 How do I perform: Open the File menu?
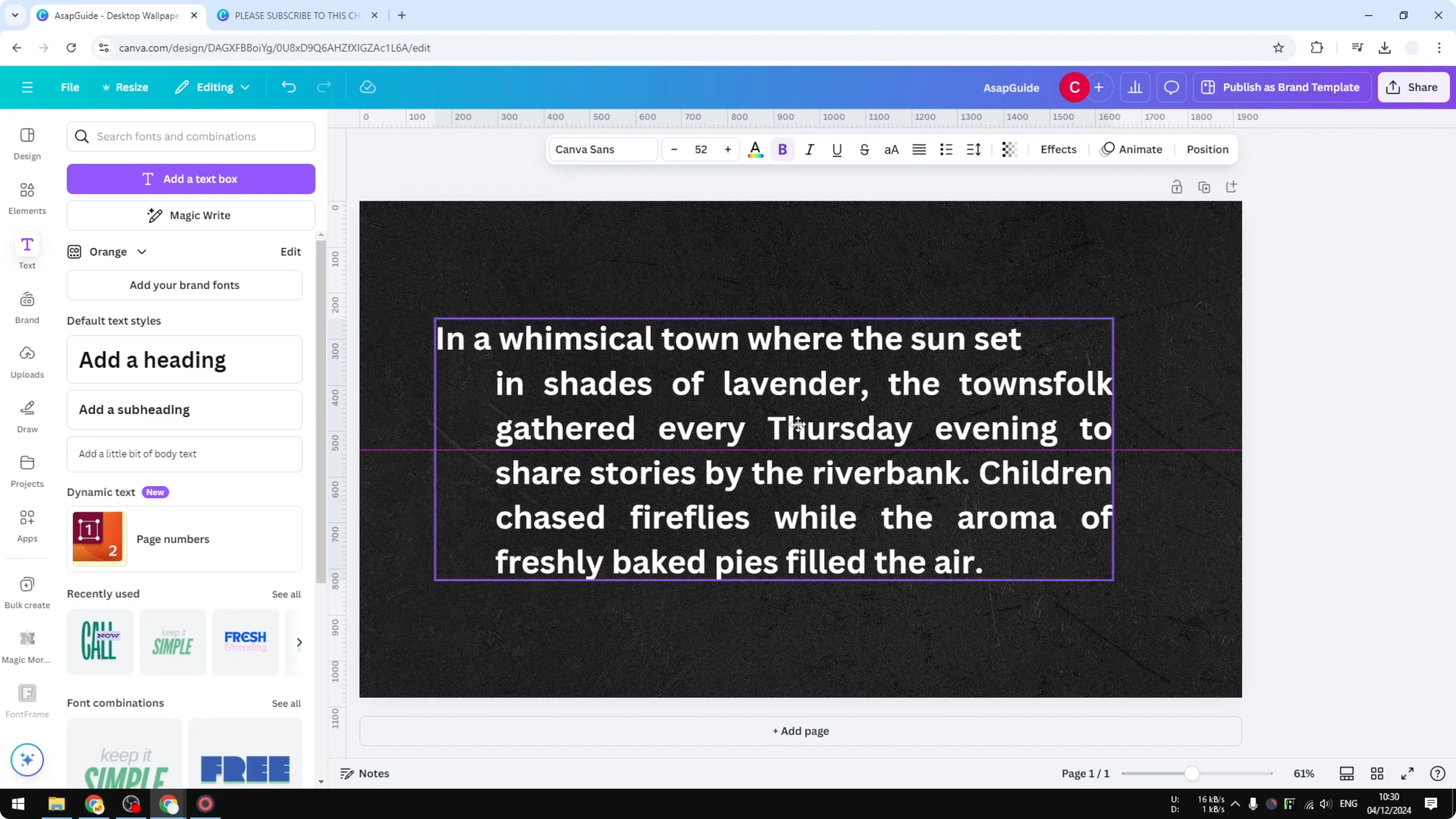click(x=70, y=87)
